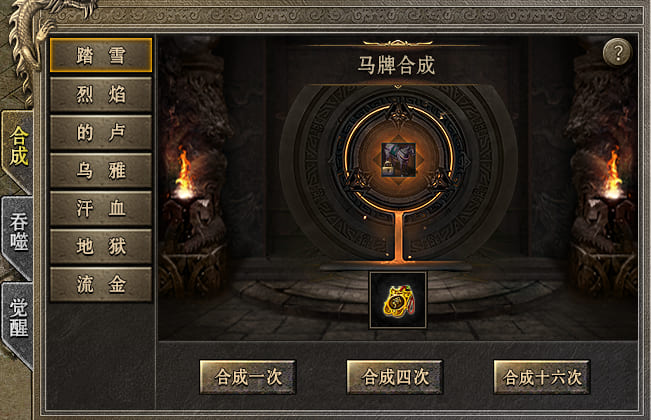Switch to the 合成 side tab
The height and width of the screenshot is (420, 651).
(18, 147)
